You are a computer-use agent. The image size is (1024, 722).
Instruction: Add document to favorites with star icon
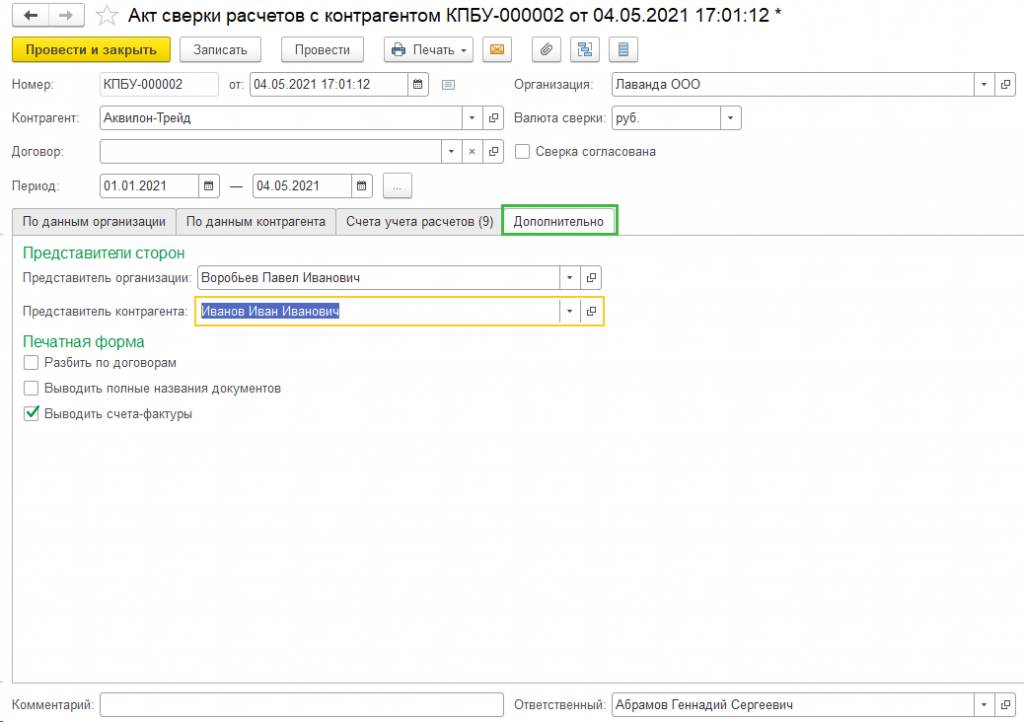[x=106, y=15]
